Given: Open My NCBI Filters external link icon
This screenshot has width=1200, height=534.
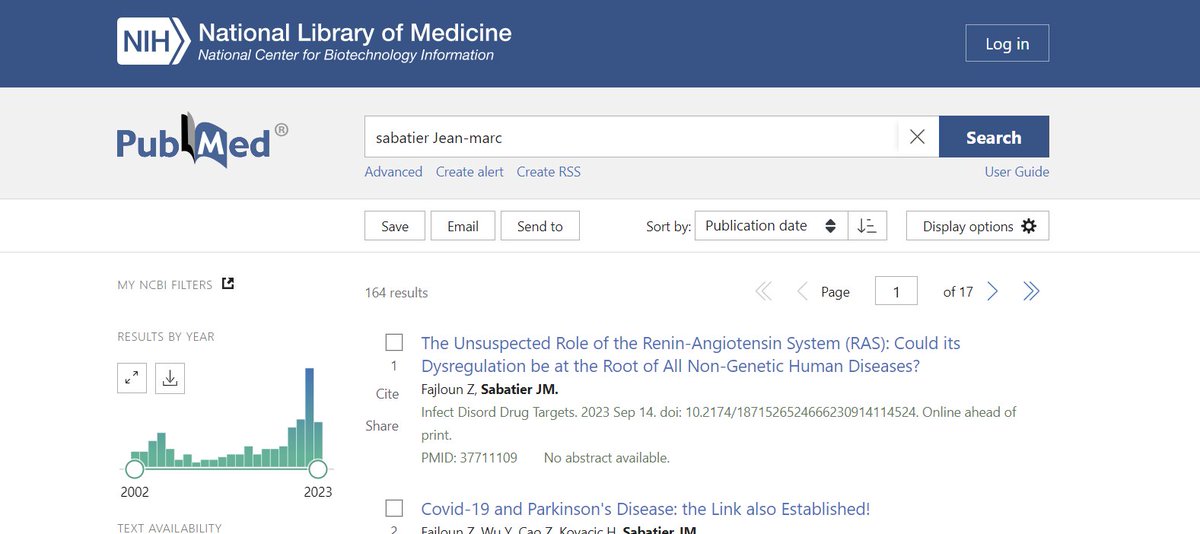Looking at the screenshot, I should (228, 284).
